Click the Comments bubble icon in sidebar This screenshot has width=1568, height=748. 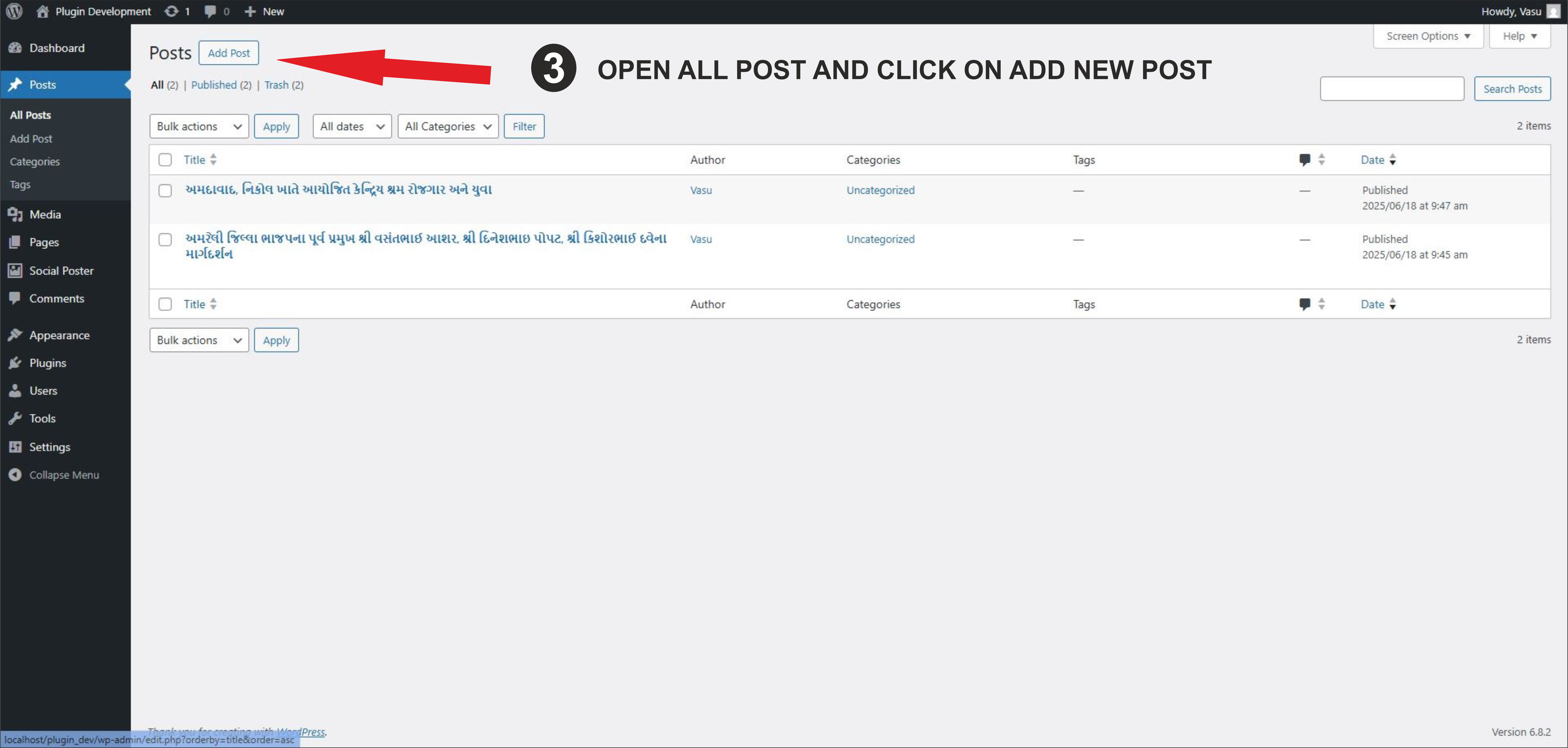(15, 298)
